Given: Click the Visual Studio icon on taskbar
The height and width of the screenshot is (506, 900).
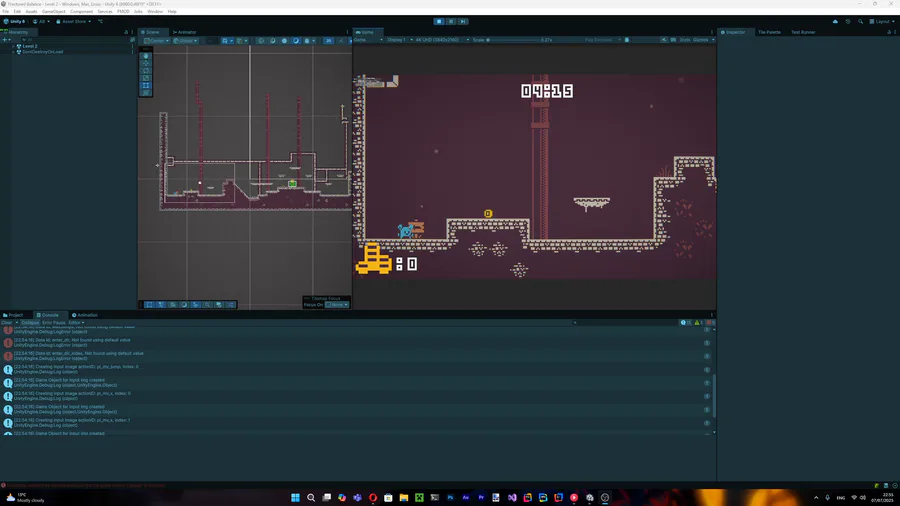Looking at the screenshot, I should [x=512, y=497].
